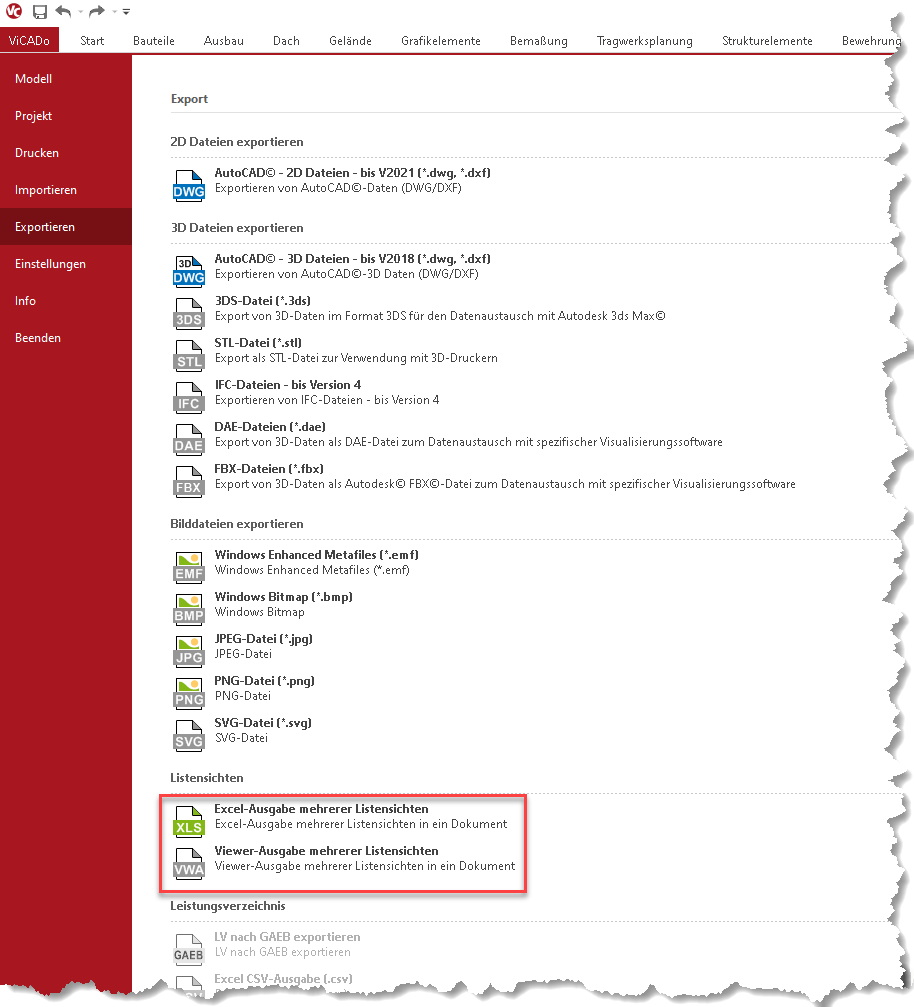Open the Grafikelemente ribbon tab
Screen dimensions: 914x1007
(x=441, y=40)
